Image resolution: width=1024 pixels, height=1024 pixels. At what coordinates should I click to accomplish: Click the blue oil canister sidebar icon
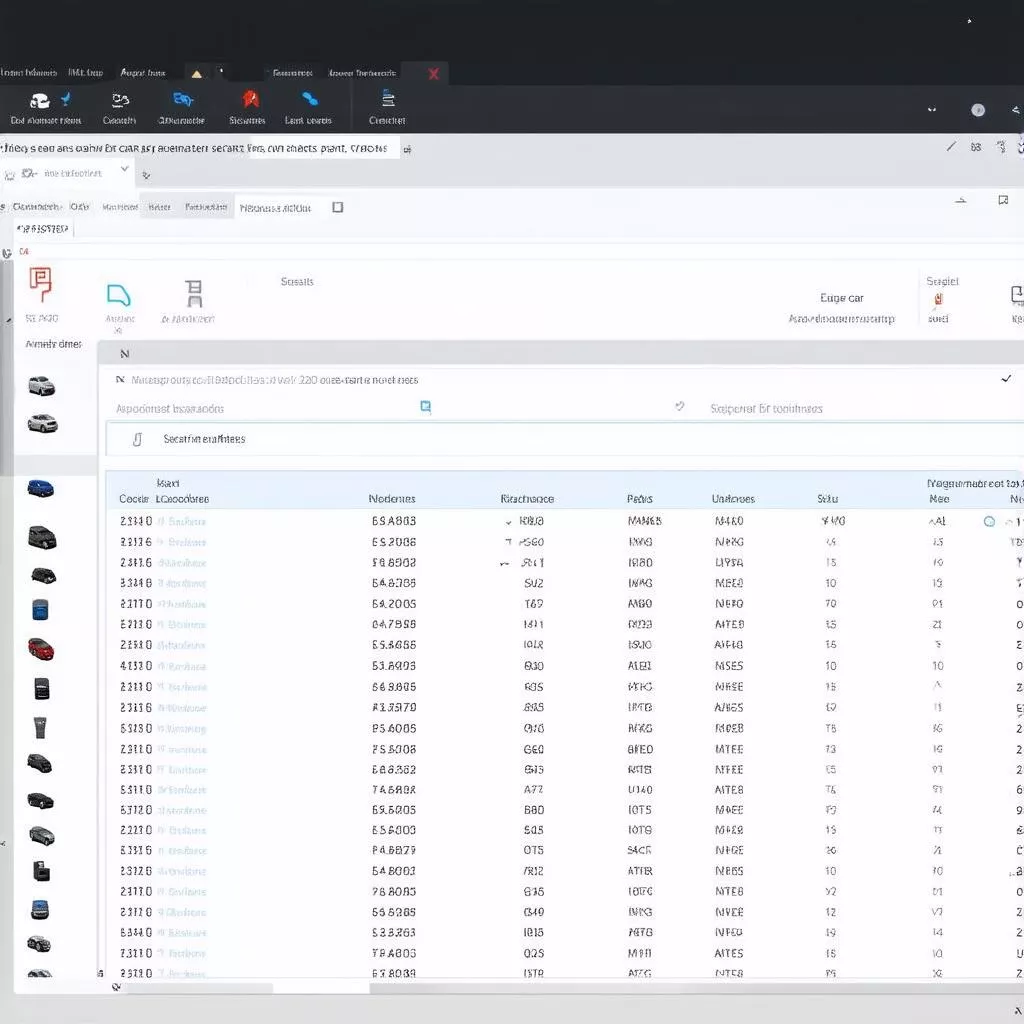pyautogui.click(x=41, y=609)
